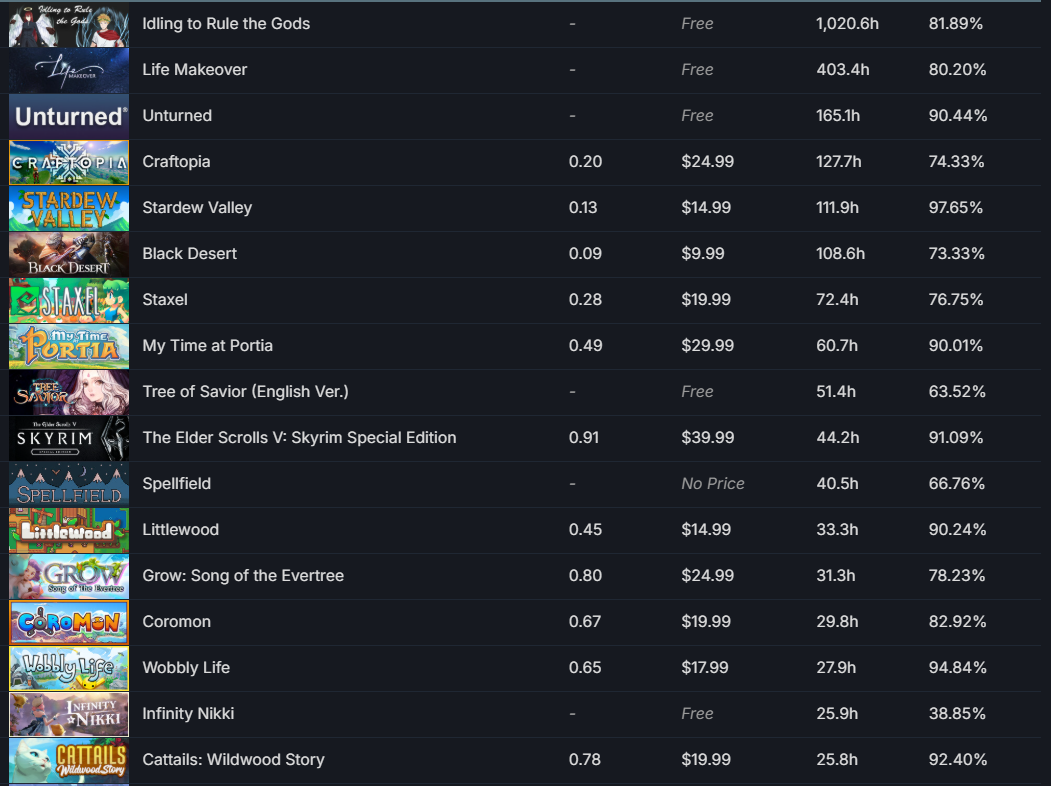Open the My Time at Portia title
Viewport: 1051px width, 786px height.
point(207,346)
